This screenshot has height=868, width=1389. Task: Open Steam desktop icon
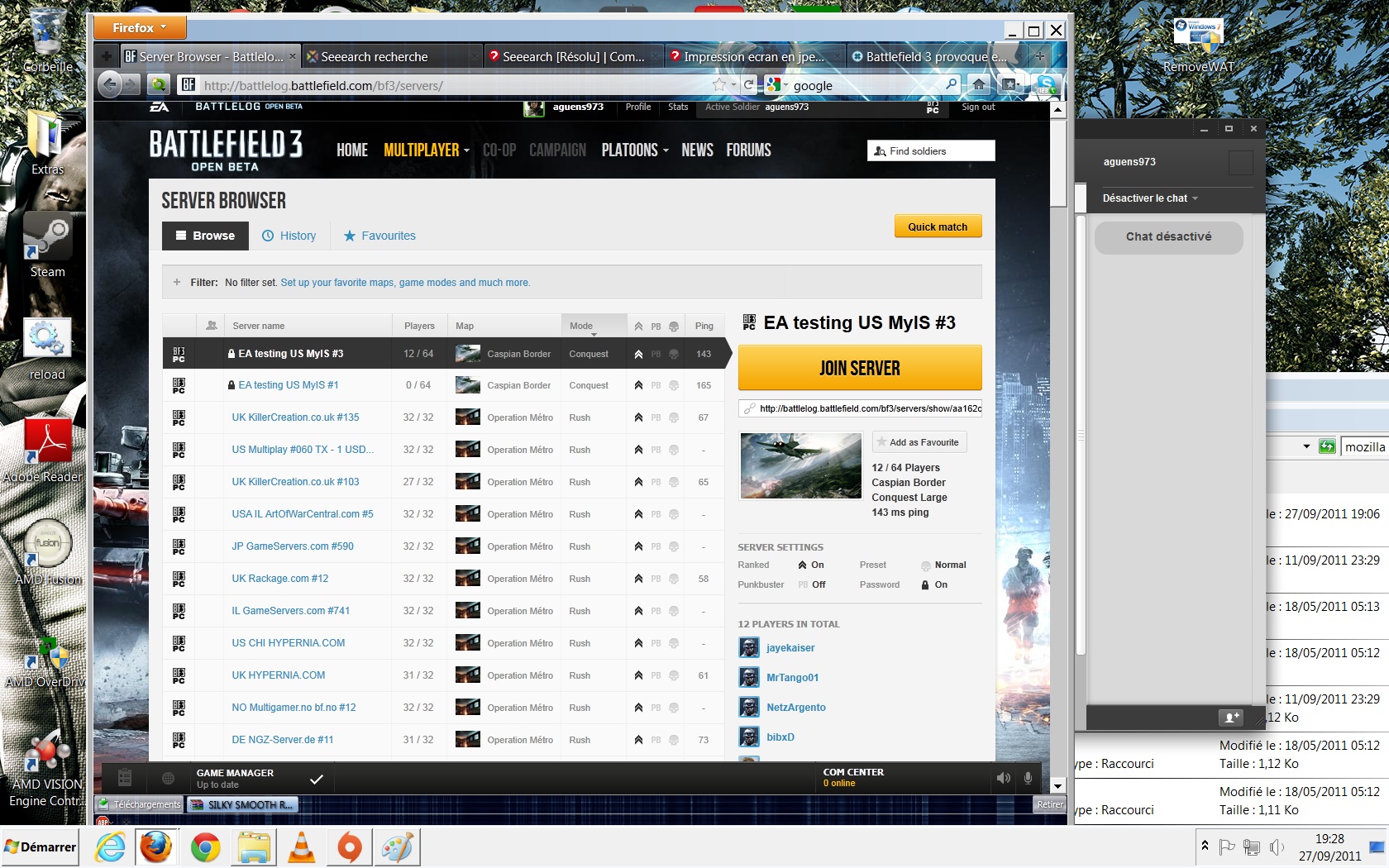(47, 246)
